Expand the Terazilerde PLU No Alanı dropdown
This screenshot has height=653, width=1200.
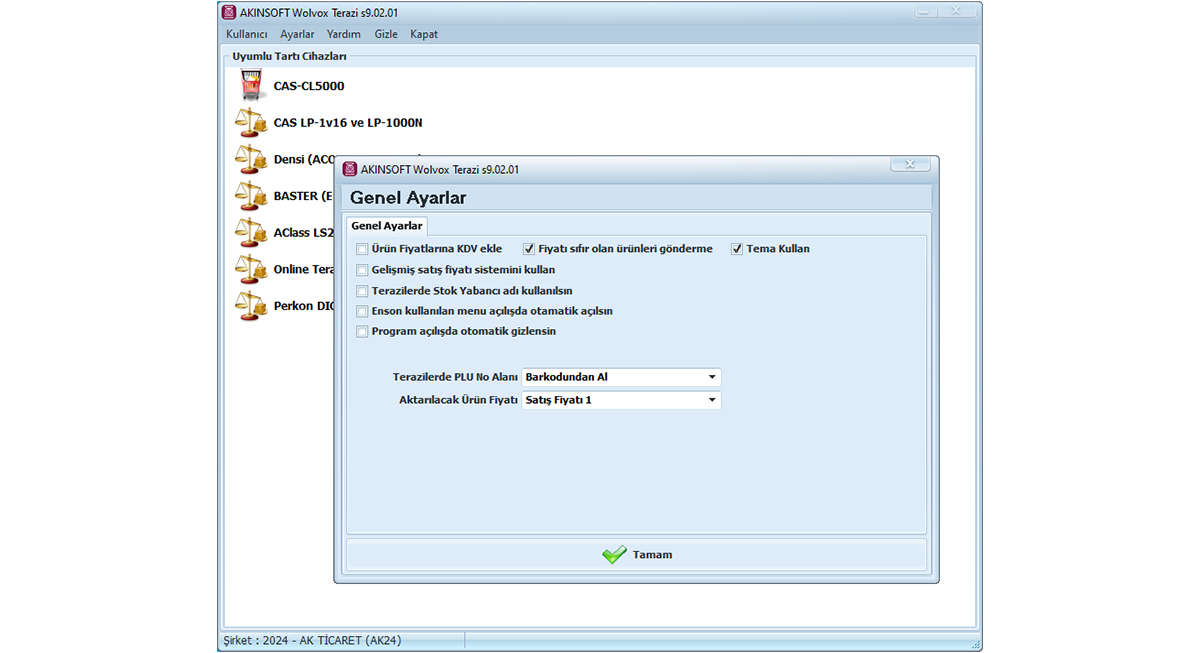712,378
